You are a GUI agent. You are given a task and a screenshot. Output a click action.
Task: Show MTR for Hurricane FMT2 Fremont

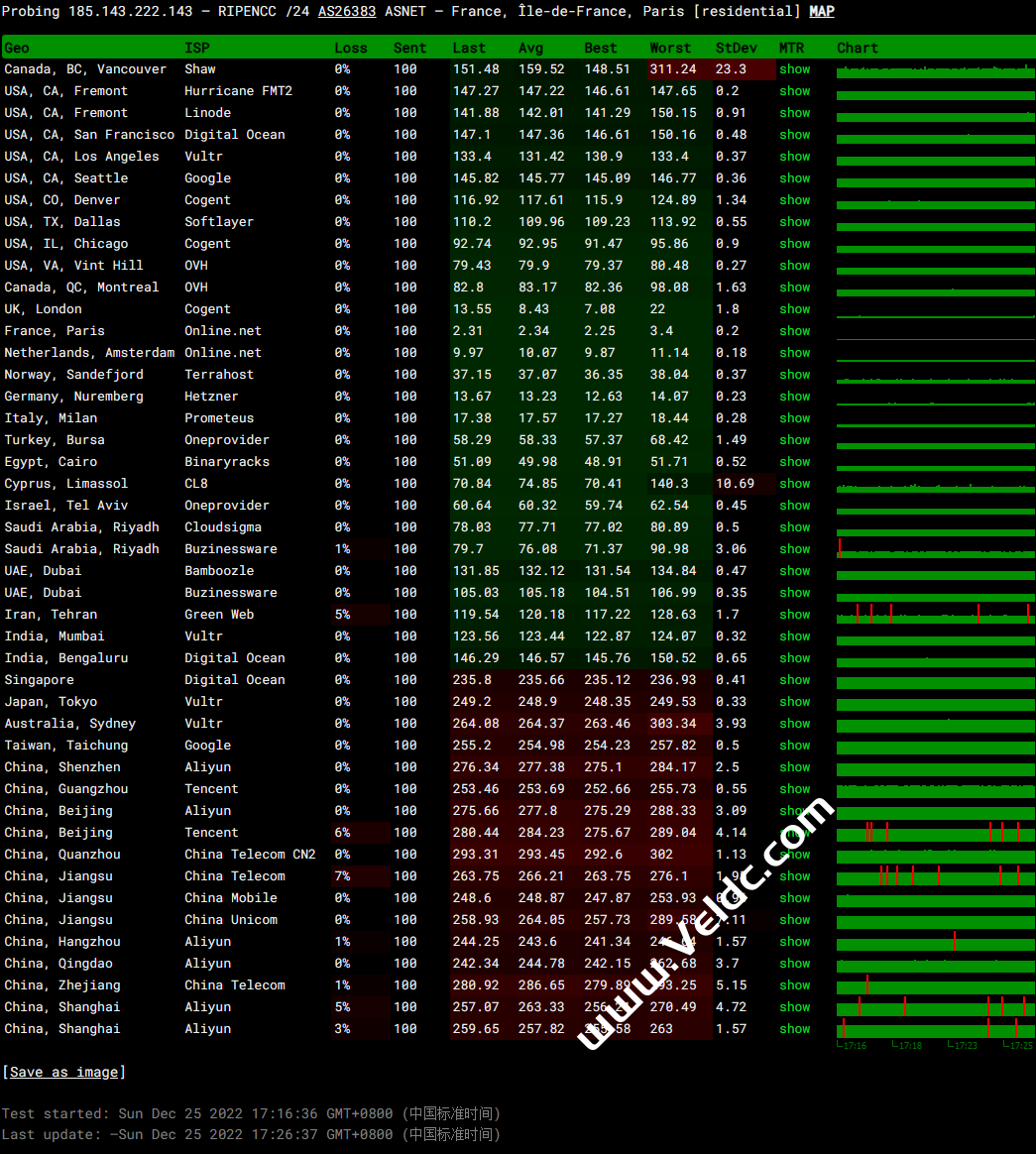coord(795,91)
